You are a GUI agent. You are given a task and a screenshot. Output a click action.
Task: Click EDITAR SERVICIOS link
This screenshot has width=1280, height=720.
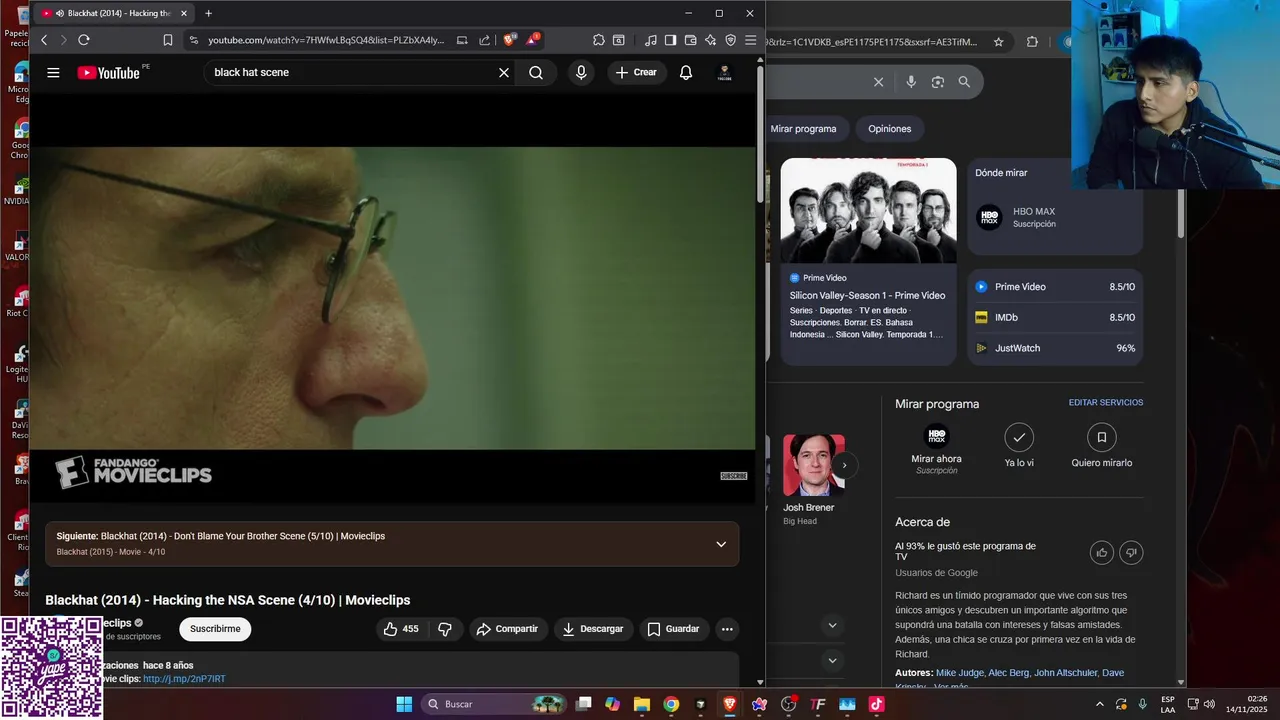click(x=1106, y=403)
